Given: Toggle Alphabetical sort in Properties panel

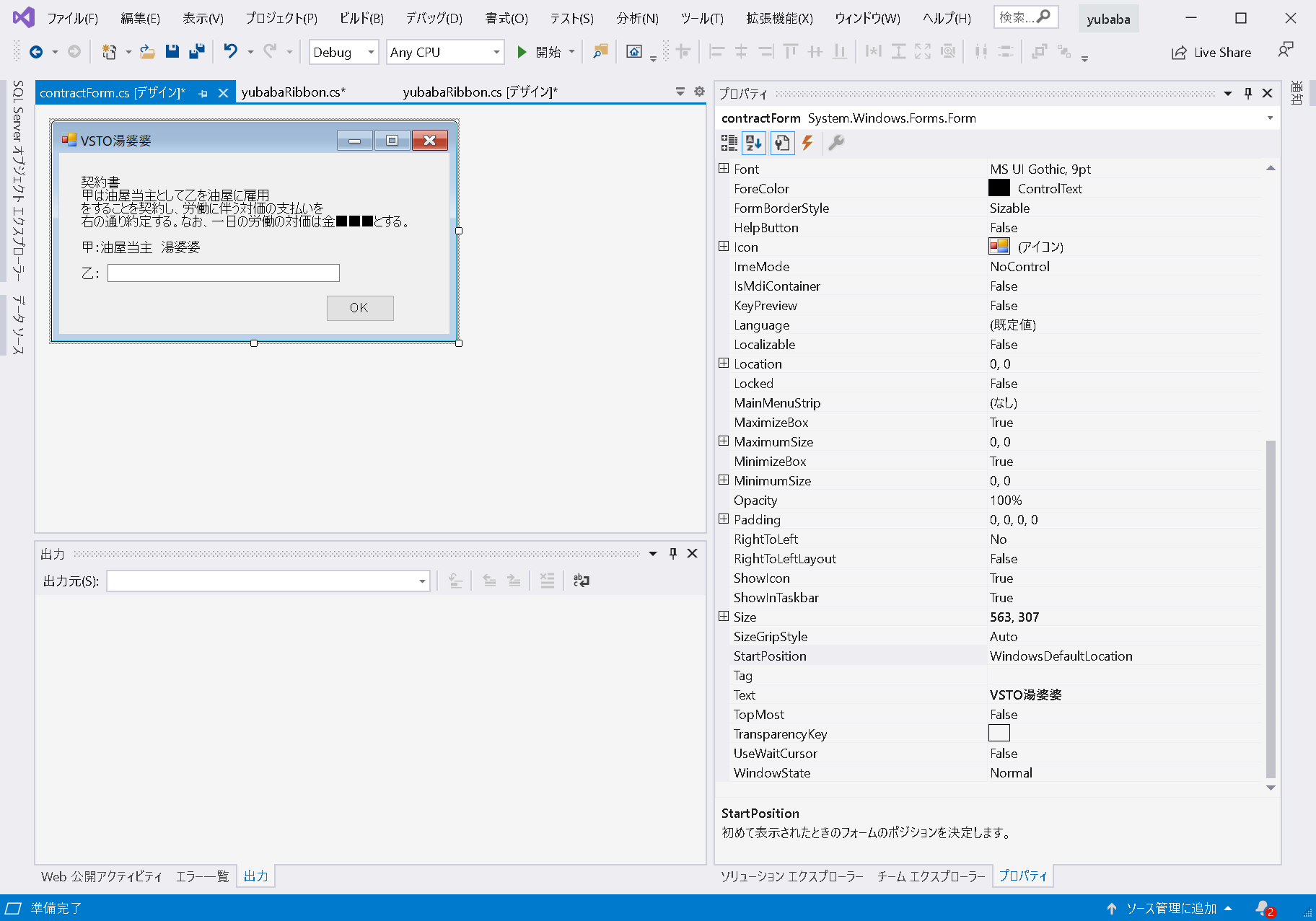Looking at the screenshot, I should pyautogui.click(x=754, y=143).
